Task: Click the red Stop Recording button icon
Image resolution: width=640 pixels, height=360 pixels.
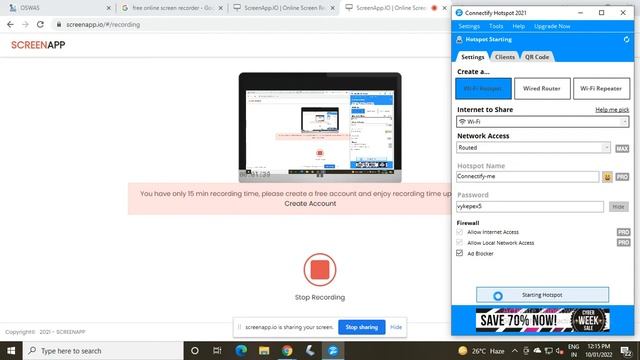Action: [x=320, y=270]
